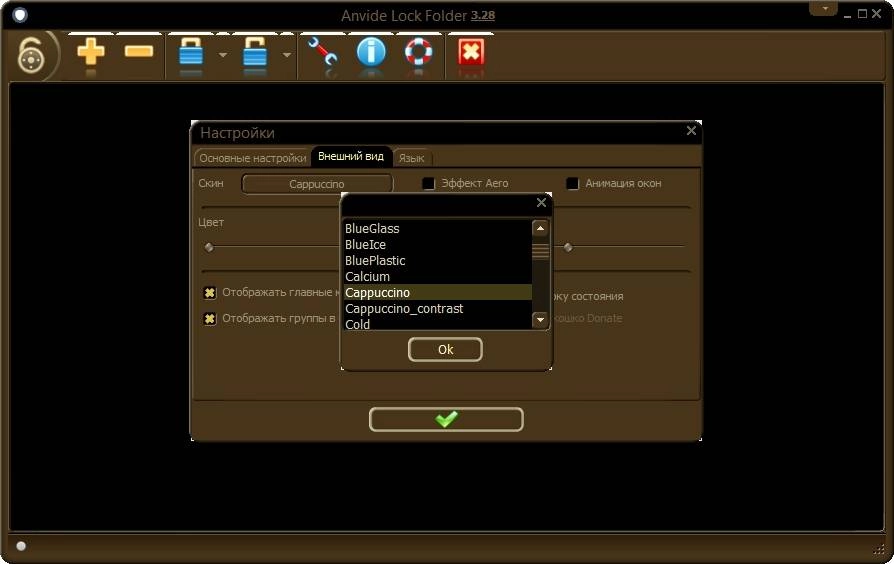The width and height of the screenshot is (894, 564).
Task: Choose BlueIce skin in list
Action: [x=437, y=244]
